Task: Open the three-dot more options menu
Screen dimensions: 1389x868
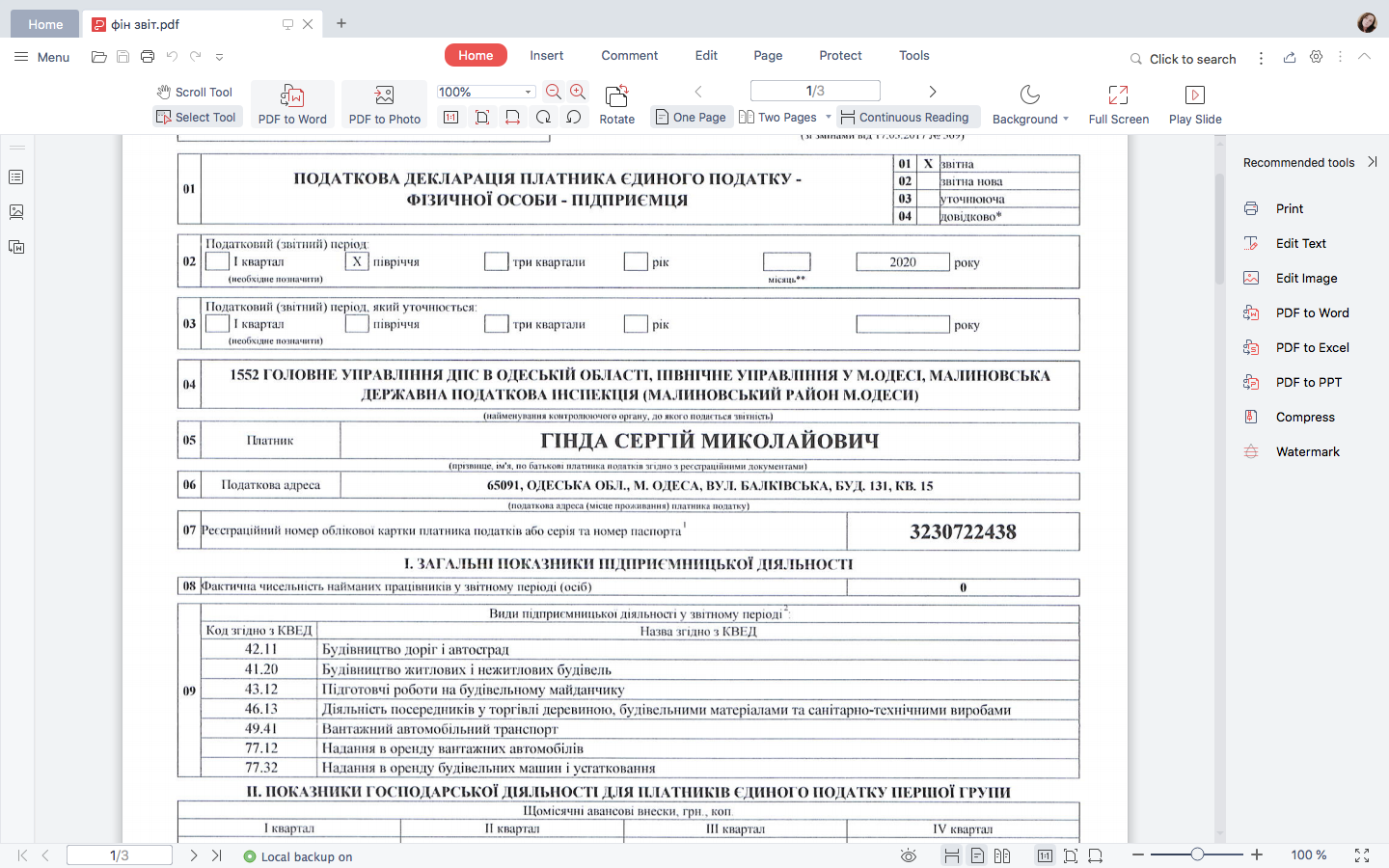Action: (x=1261, y=58)
